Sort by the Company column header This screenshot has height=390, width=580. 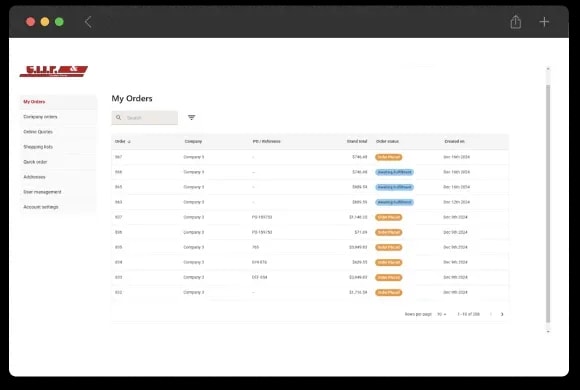(193, 142)
